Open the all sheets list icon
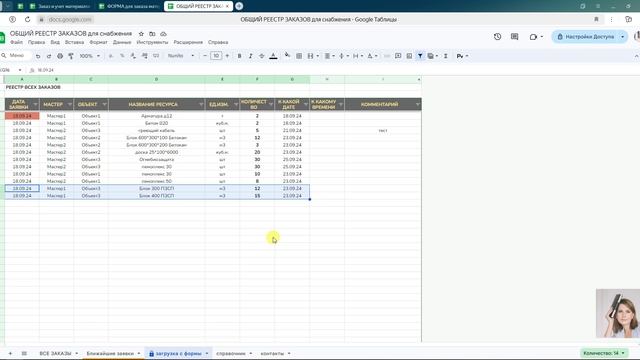The width and height of the screenshot is (640, 360). 24,353
